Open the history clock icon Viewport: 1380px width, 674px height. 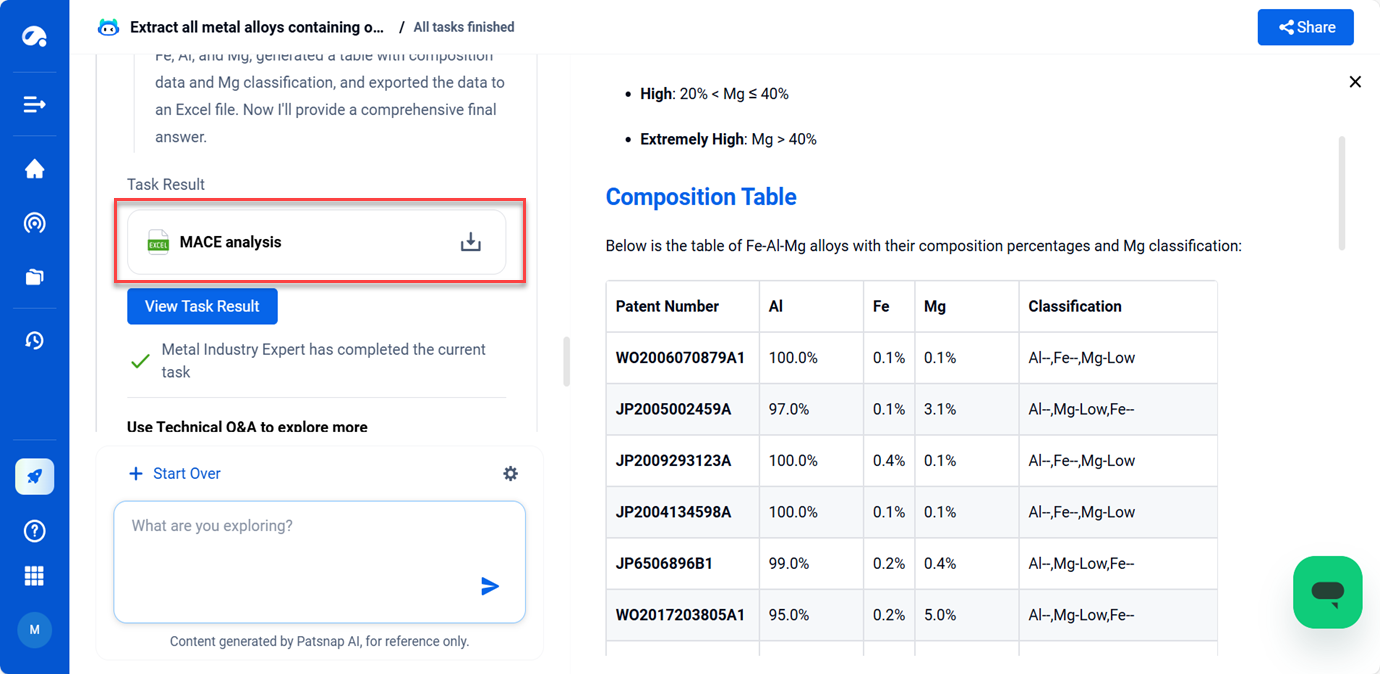[x=34, y=341]
